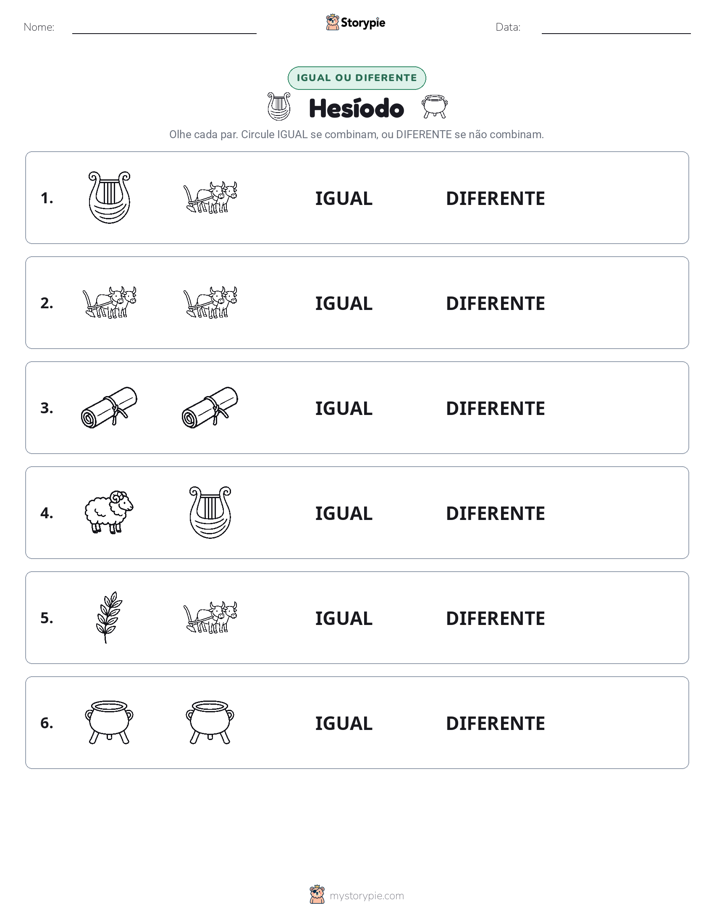The image size is (714, 924).
Task: Select DIFERENTE for row 1
Action: 495,199
